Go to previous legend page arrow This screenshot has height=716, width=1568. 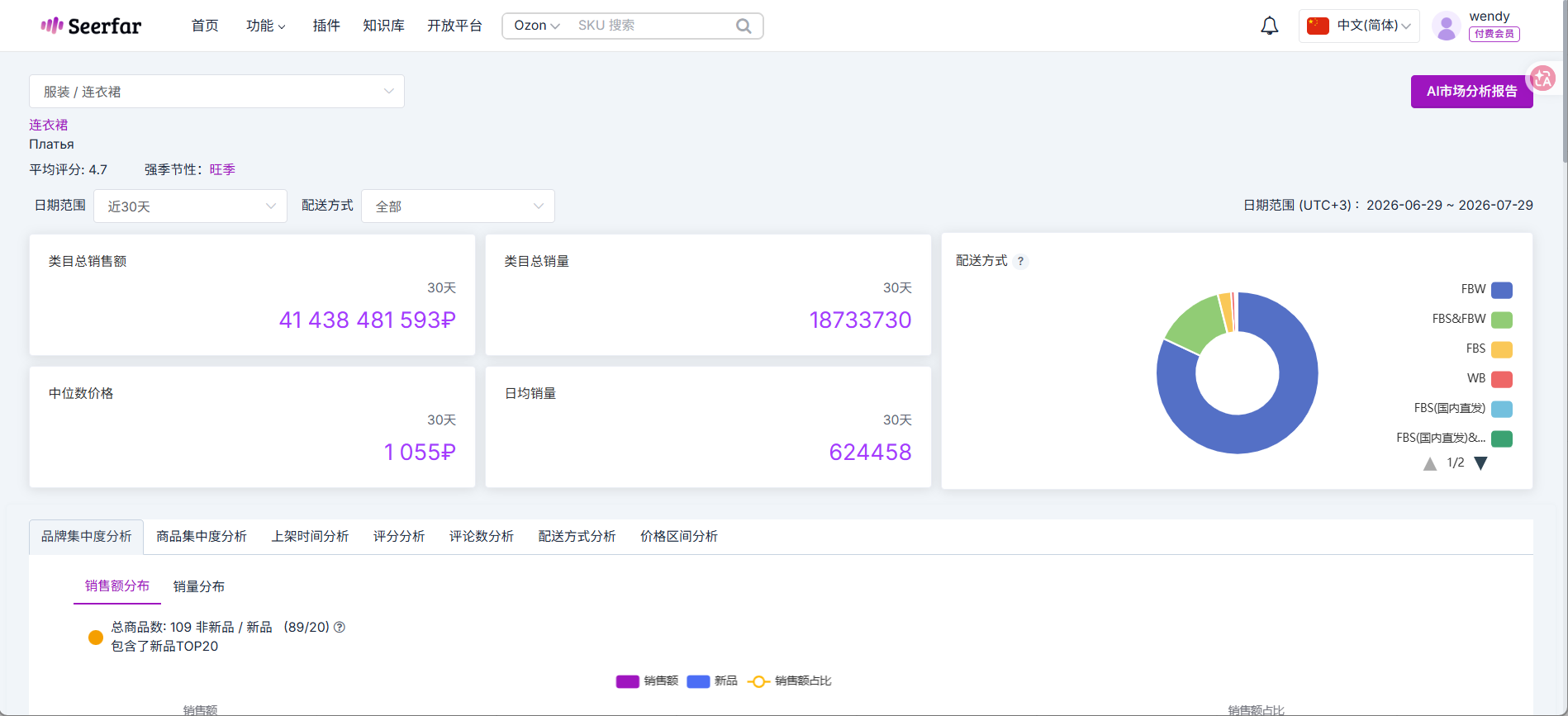click(1430, 463)
